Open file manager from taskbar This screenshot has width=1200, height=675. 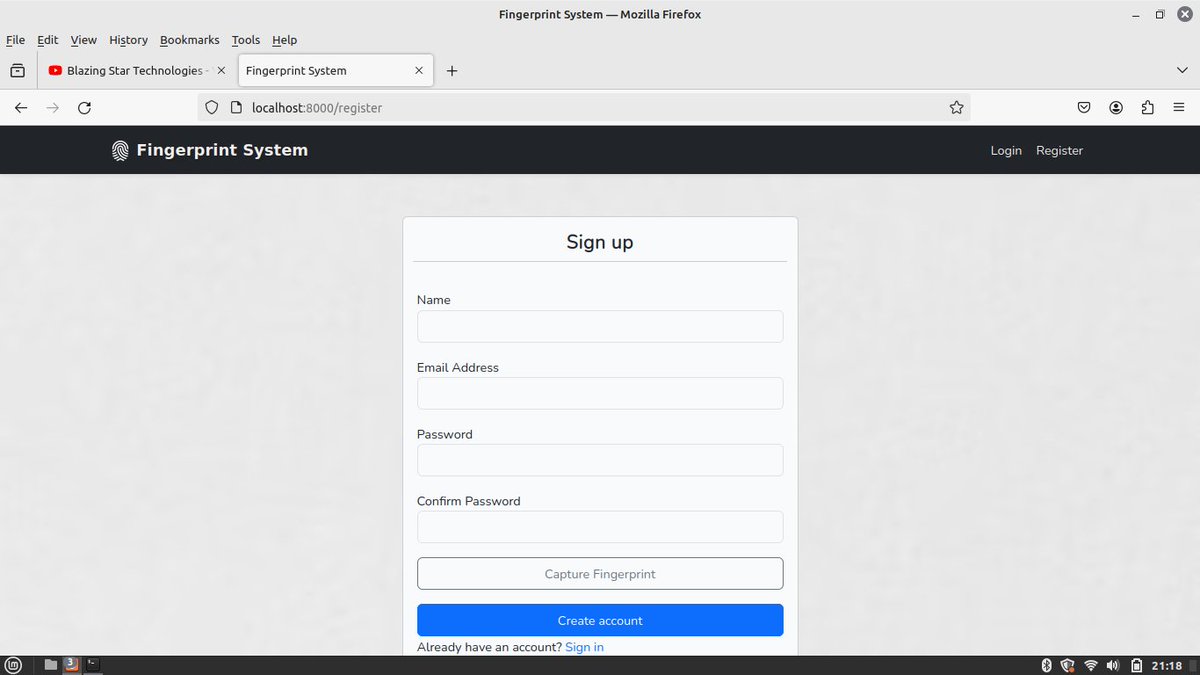pyautogui.click(x=51, y=665)
